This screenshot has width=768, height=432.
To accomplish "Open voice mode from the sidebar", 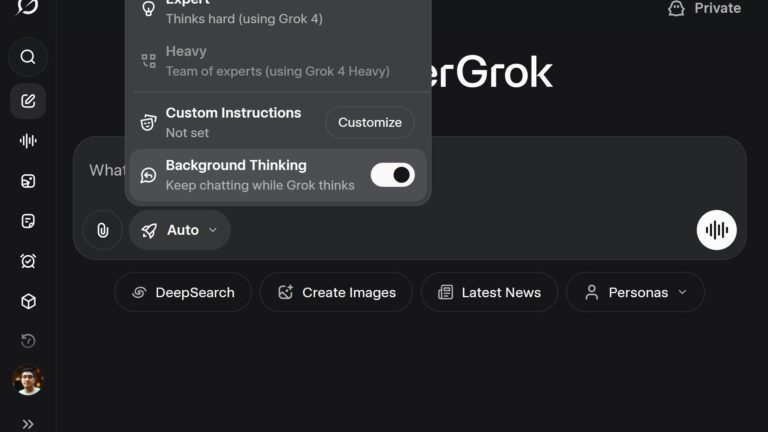I will click(x=28, y=141).
